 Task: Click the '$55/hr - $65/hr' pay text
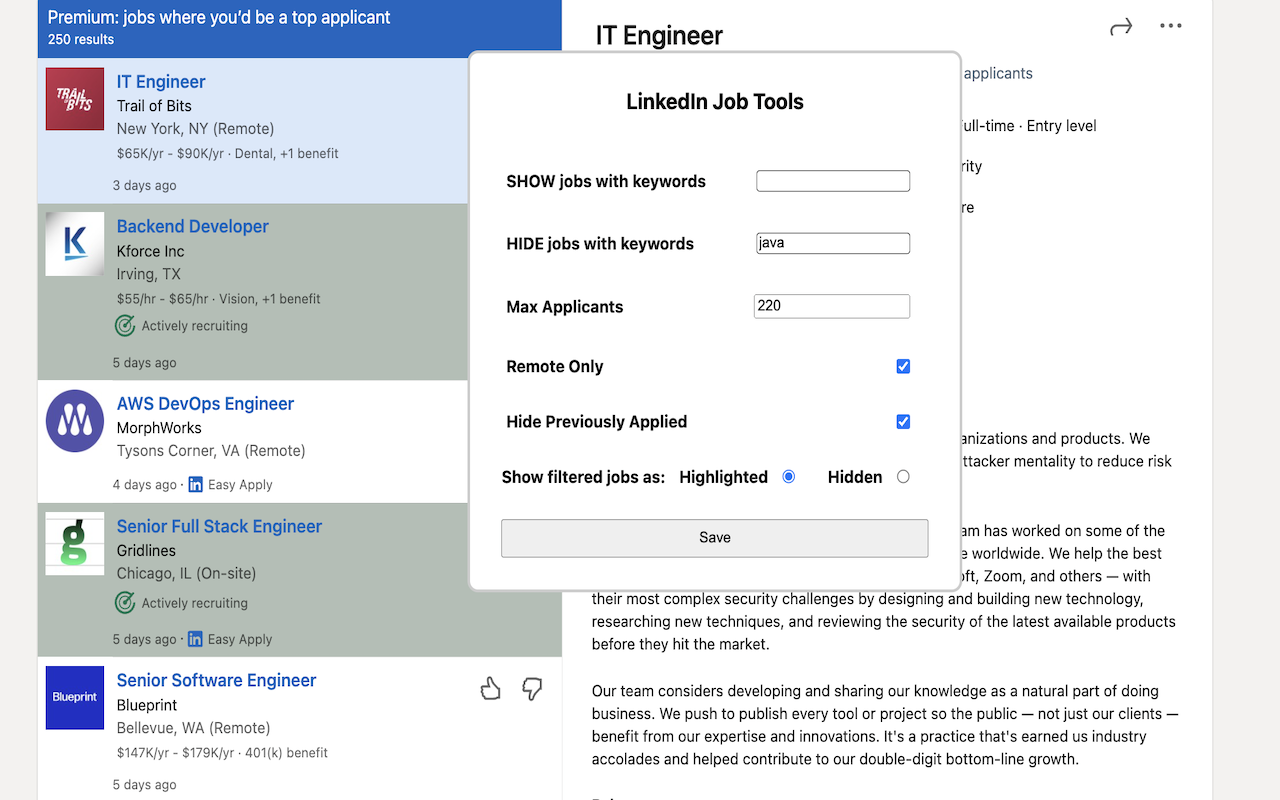click(x=163, y=299)
